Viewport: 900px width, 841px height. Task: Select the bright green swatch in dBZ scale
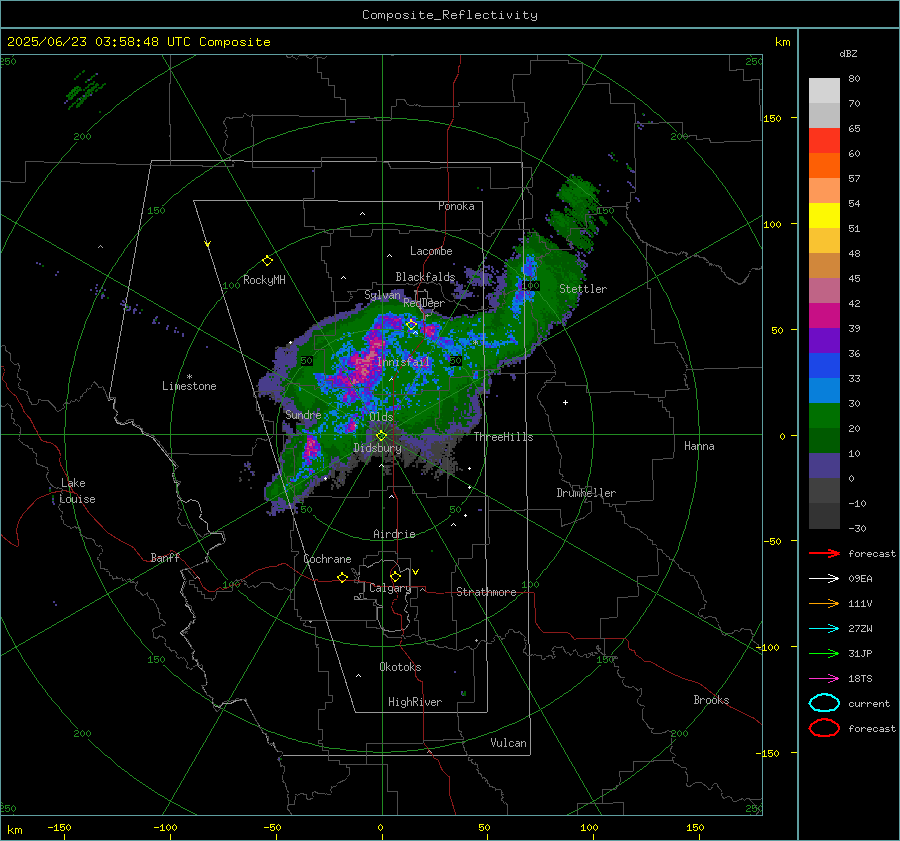[824, 416]
